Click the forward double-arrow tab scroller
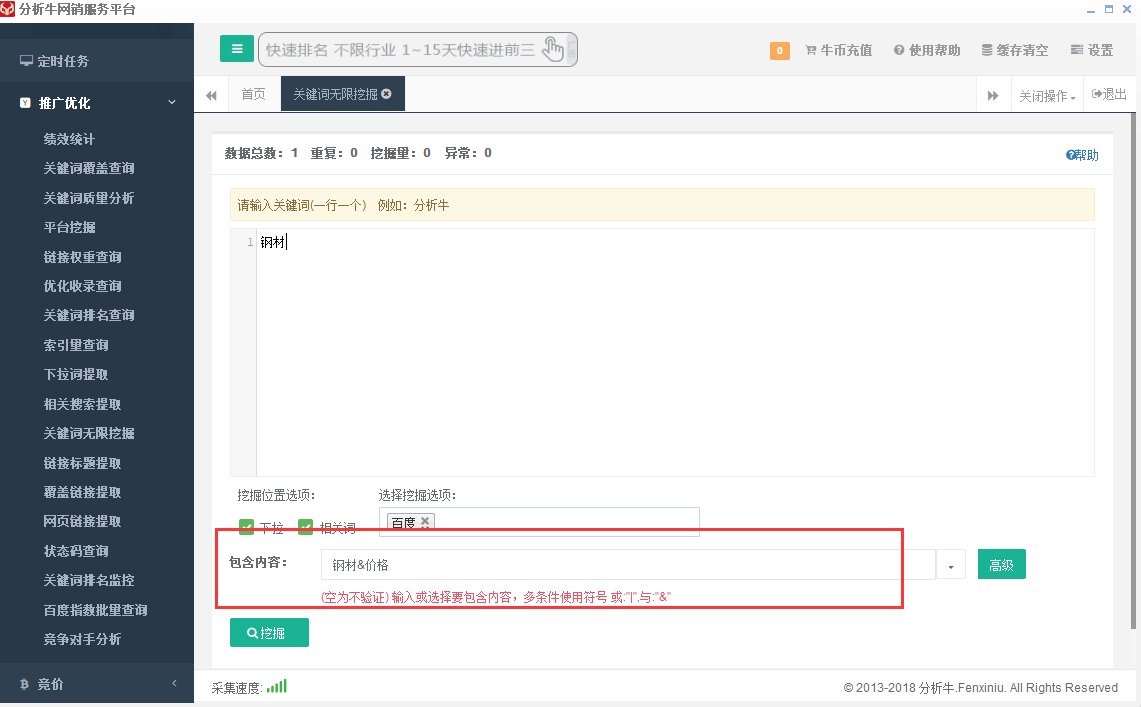 [x=992, y=93]
